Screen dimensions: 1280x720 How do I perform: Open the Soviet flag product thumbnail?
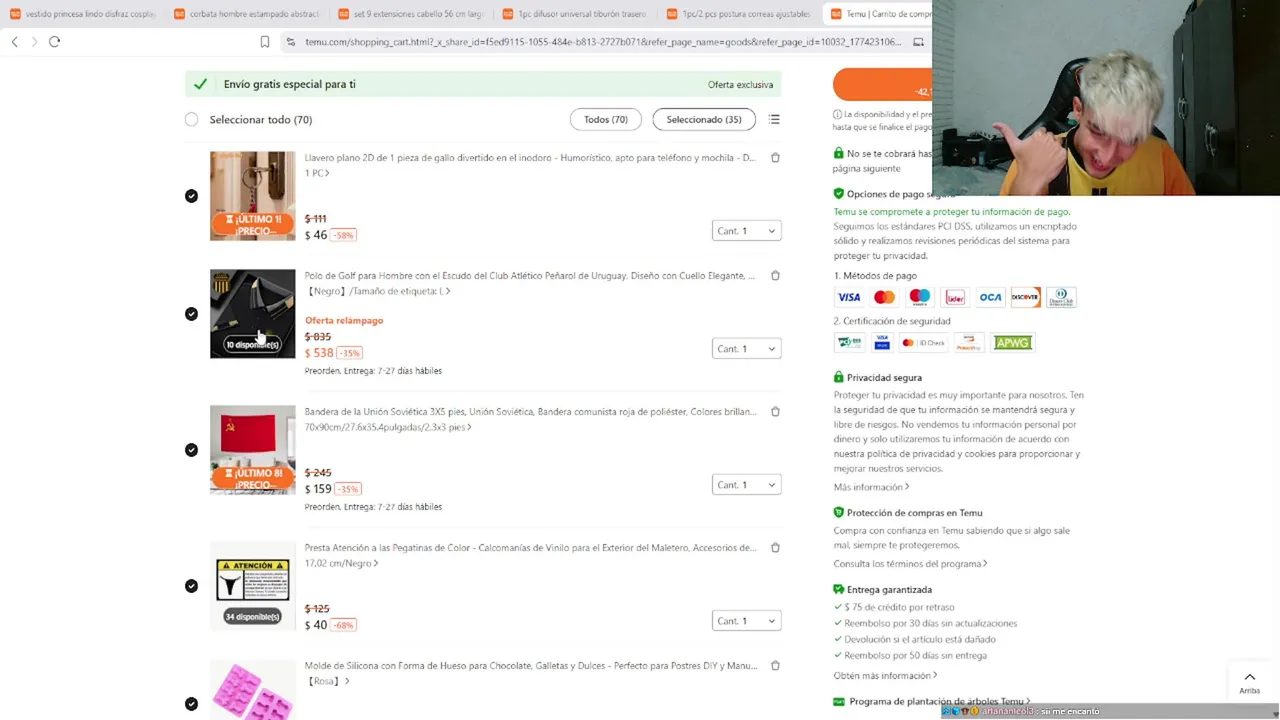click(x=253, y=450)
